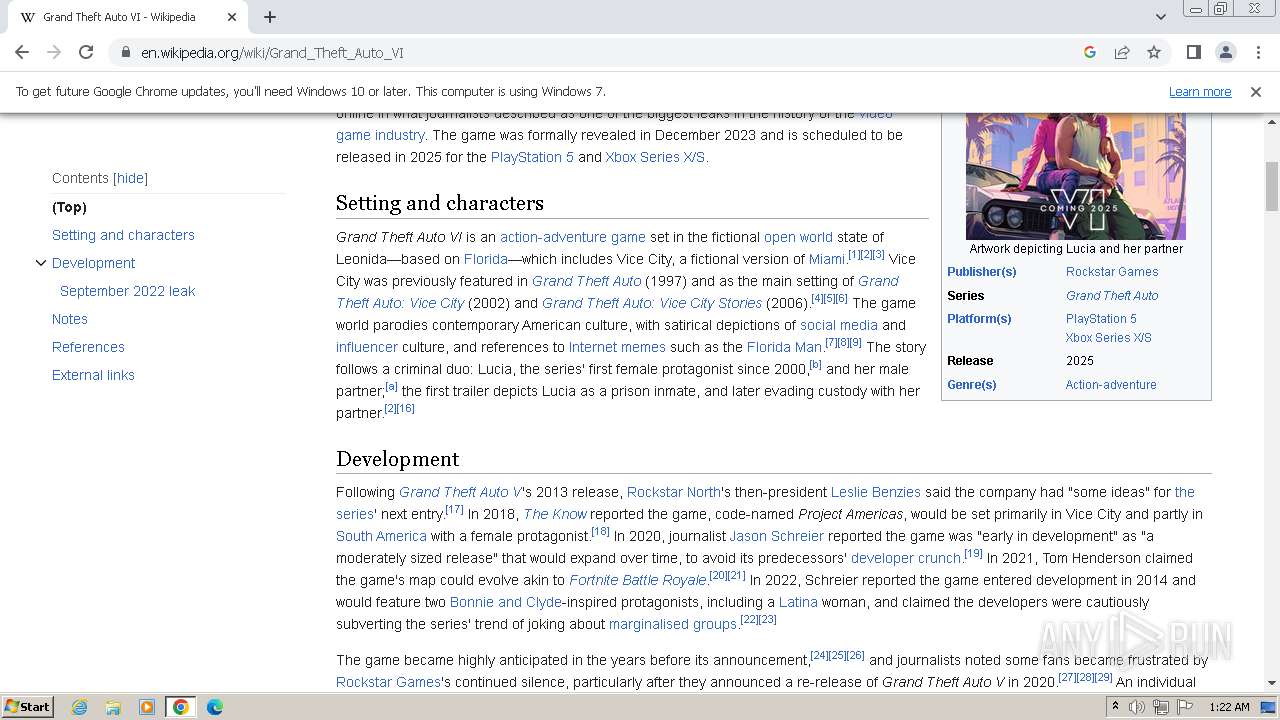Open the Google search icon in address bar
This screenshot has width=1280, height=720.
click(1090, 53)
